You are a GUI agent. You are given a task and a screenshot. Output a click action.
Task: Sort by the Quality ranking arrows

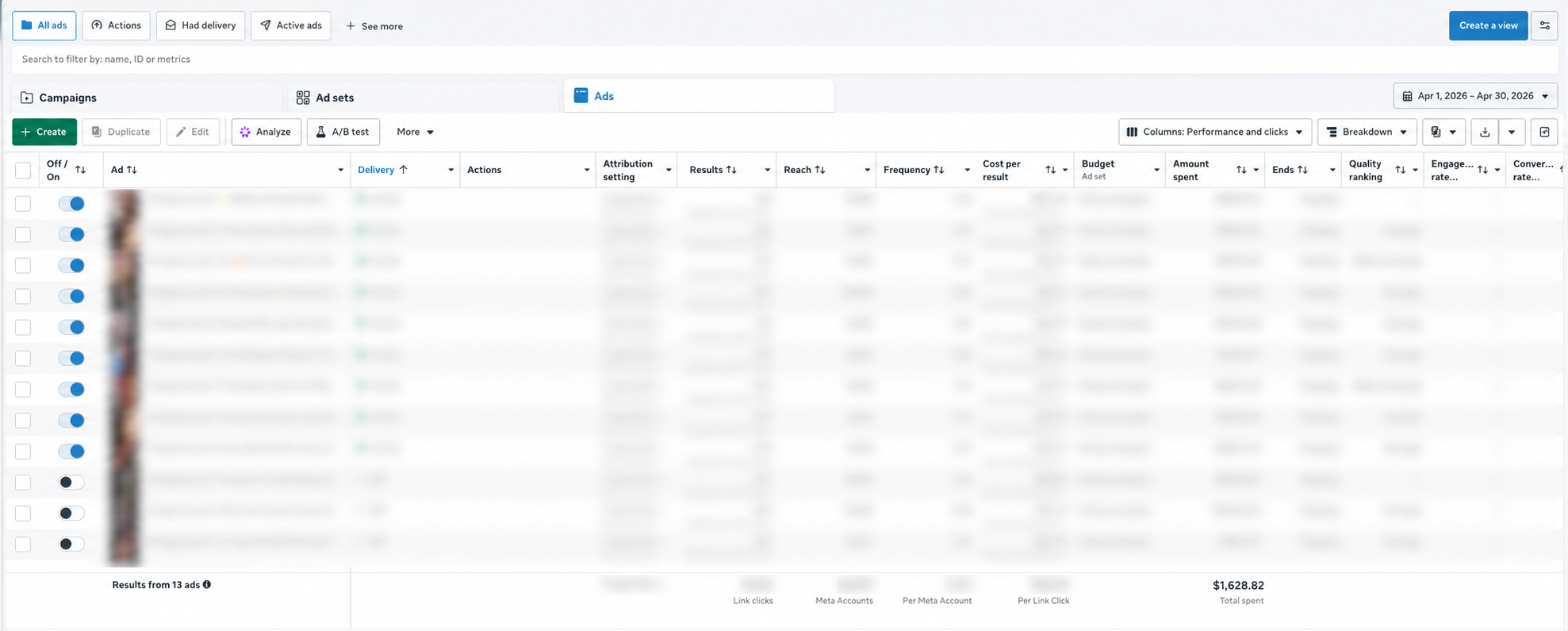click(1401, 170)
